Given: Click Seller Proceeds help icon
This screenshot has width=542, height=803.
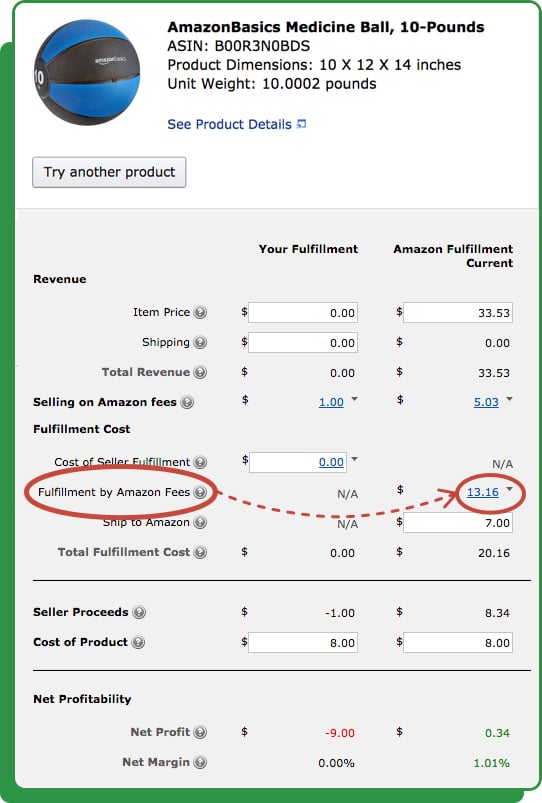Looking at the screenshot, I should (139, 612).
